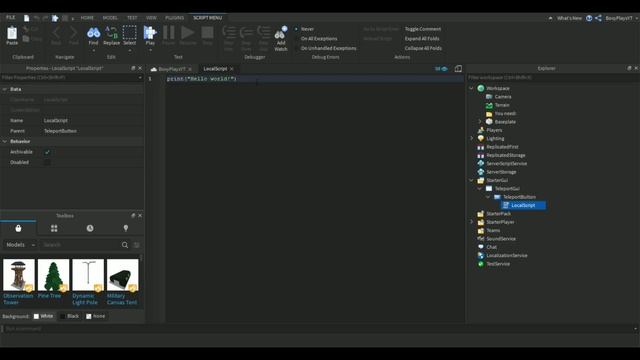Viewport: 640px width, 360px height.
Task: Click the command bar input
Action: point(318,329)
